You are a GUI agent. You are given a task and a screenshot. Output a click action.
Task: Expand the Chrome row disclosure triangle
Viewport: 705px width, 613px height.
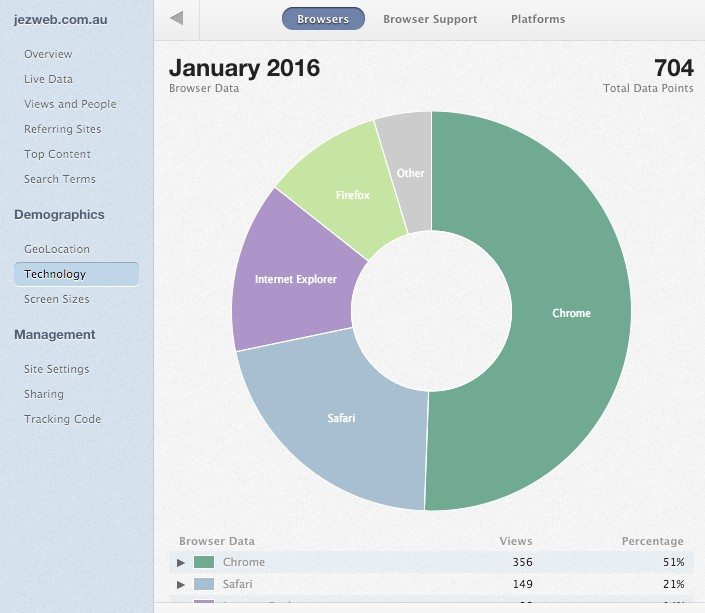tap(181, 563)
